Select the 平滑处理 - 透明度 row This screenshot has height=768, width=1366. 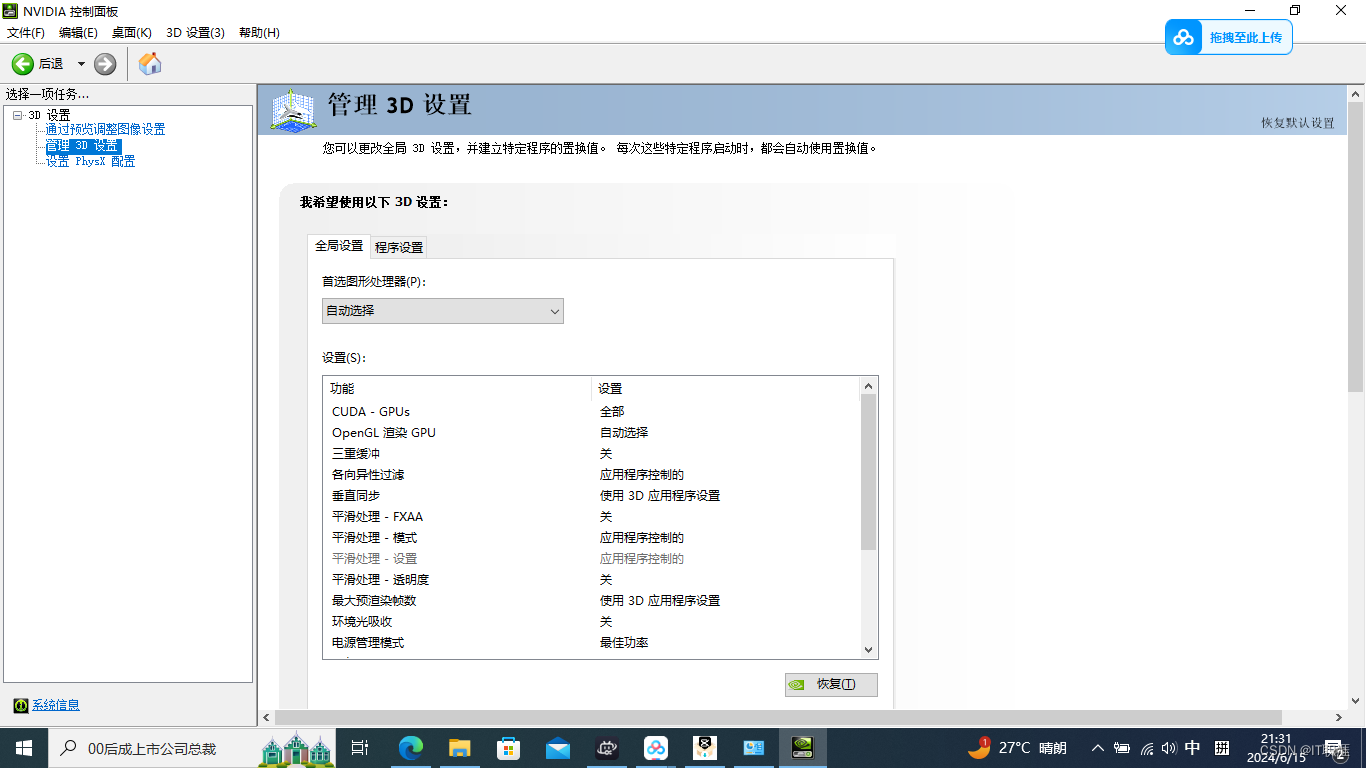(x=590, y=580)
